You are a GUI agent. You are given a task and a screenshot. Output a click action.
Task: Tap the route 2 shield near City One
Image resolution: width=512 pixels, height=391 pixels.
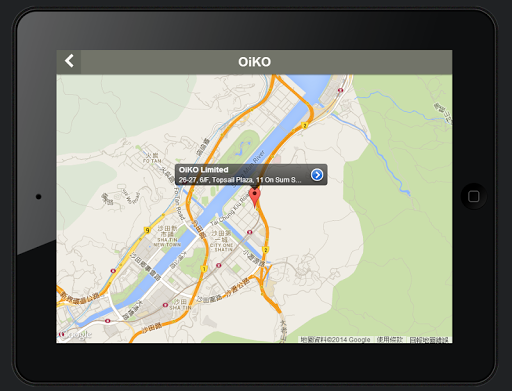point(266,250)
